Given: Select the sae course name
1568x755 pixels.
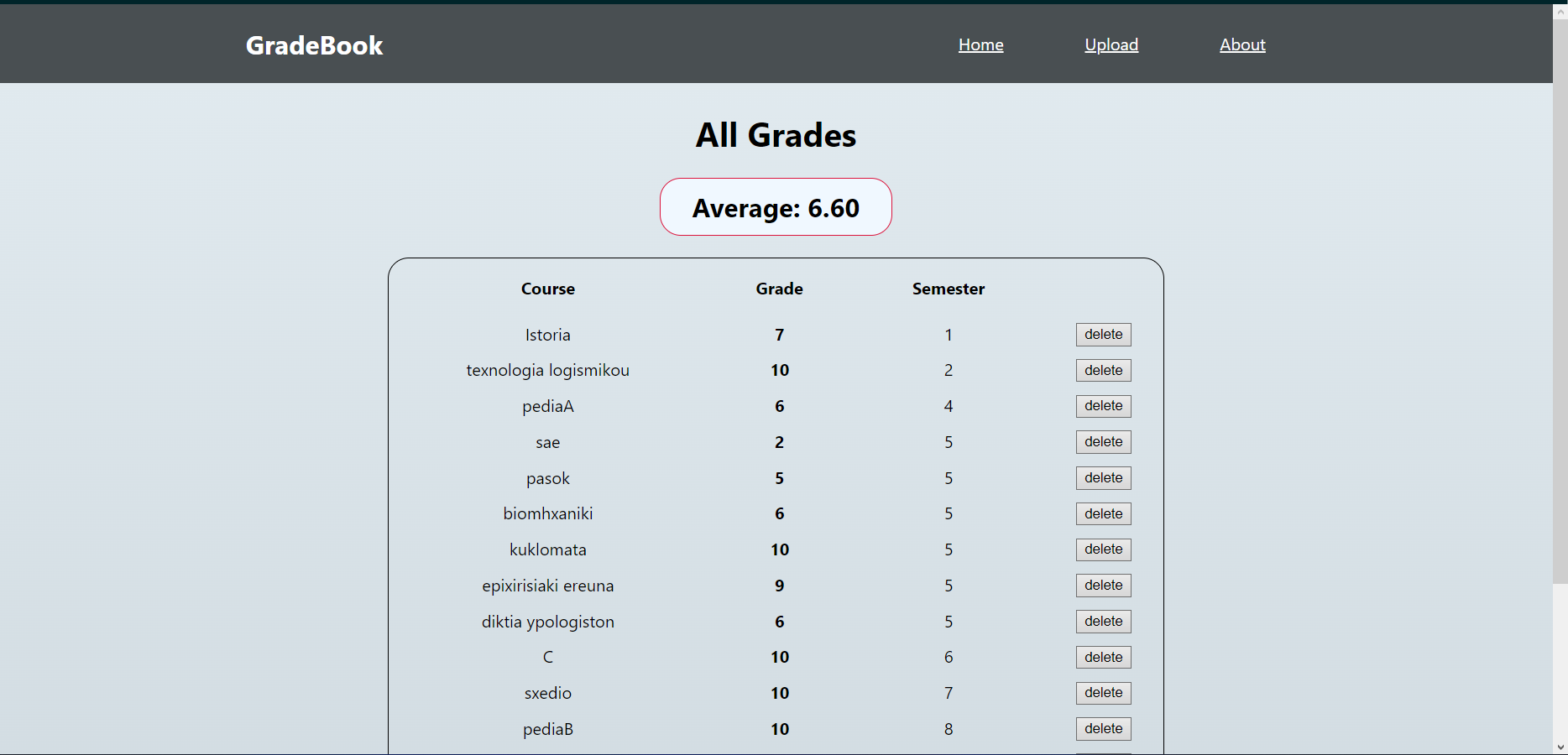Looking at the screenshot, I should click(548, 442).
